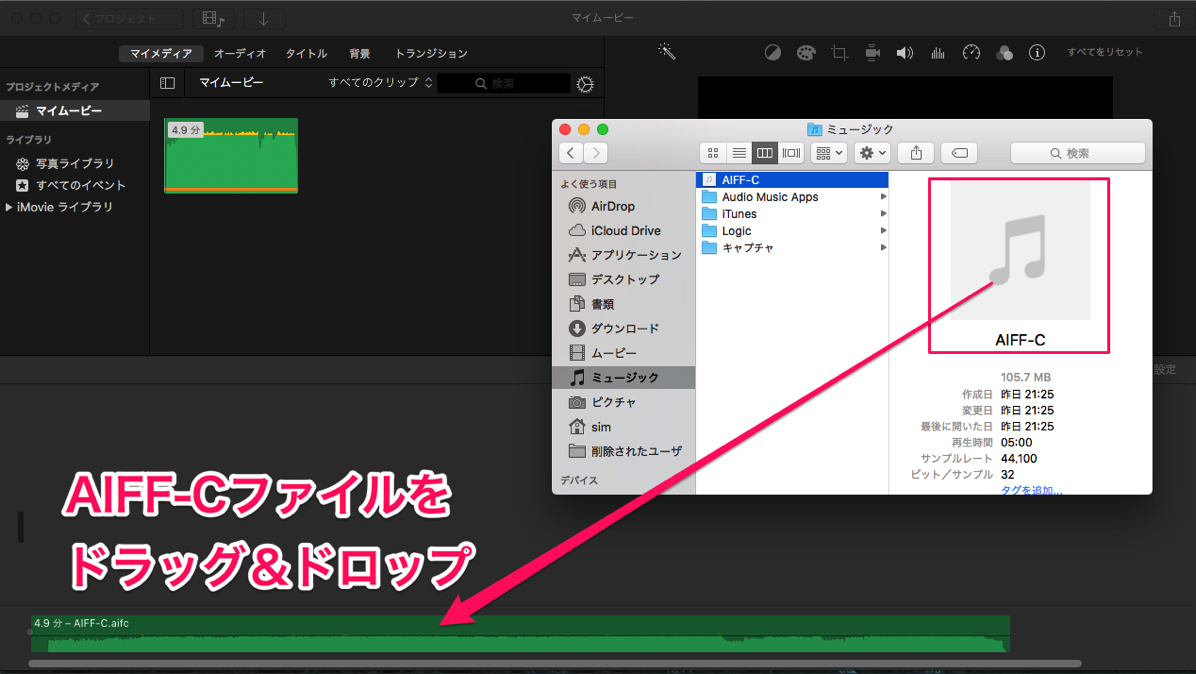This screenshot has width=1196, height=674.
Task: Open the Audio Music Apps folder
Action: 793,197
